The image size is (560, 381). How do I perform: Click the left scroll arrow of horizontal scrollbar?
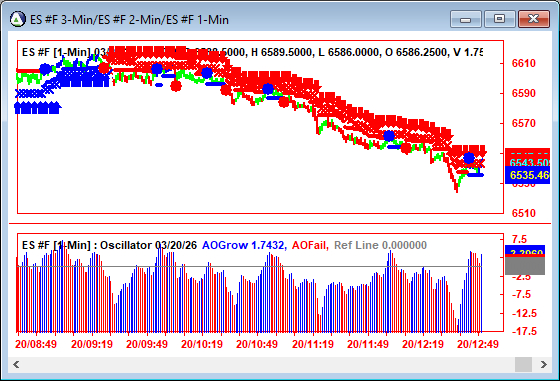pos(16,365)
